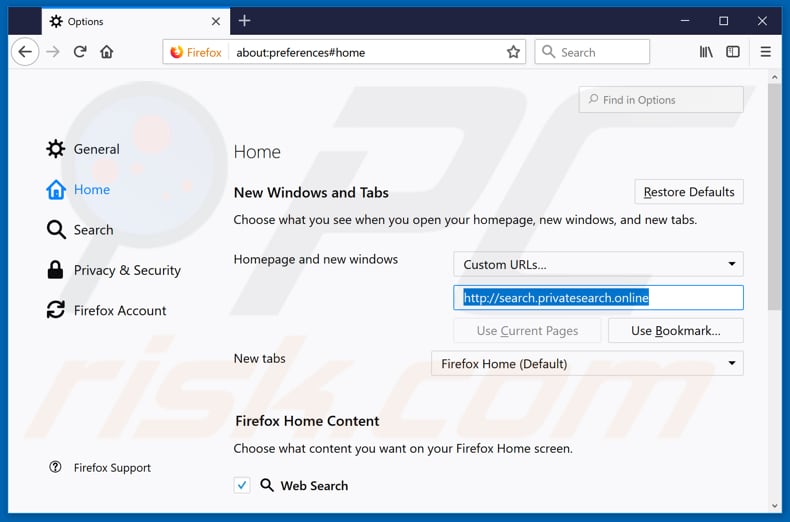Open the Firefox Support link
Viewport: 790px width, 522px height.
coord(100,468)
